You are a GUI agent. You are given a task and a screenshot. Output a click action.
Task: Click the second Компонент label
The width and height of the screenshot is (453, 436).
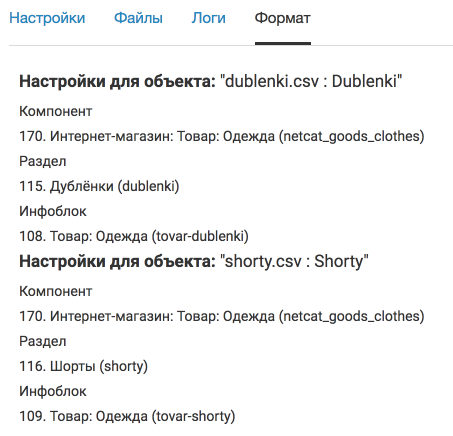click(x=56, y=291)
